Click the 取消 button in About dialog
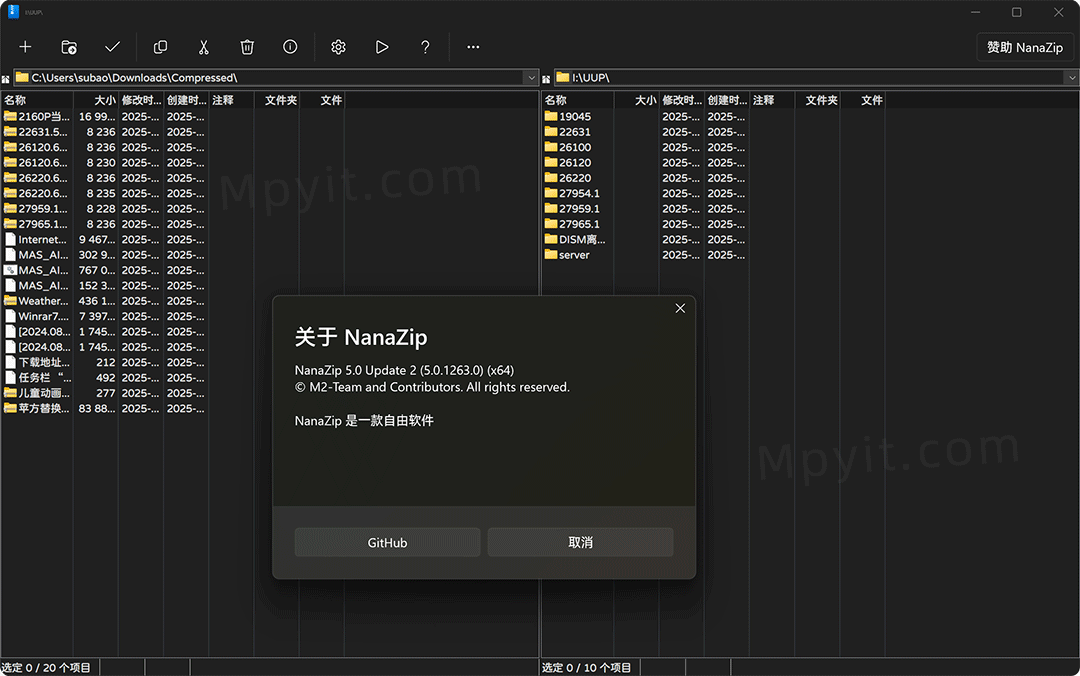Screen dimensions: 1080x676 tap(580, 542)
